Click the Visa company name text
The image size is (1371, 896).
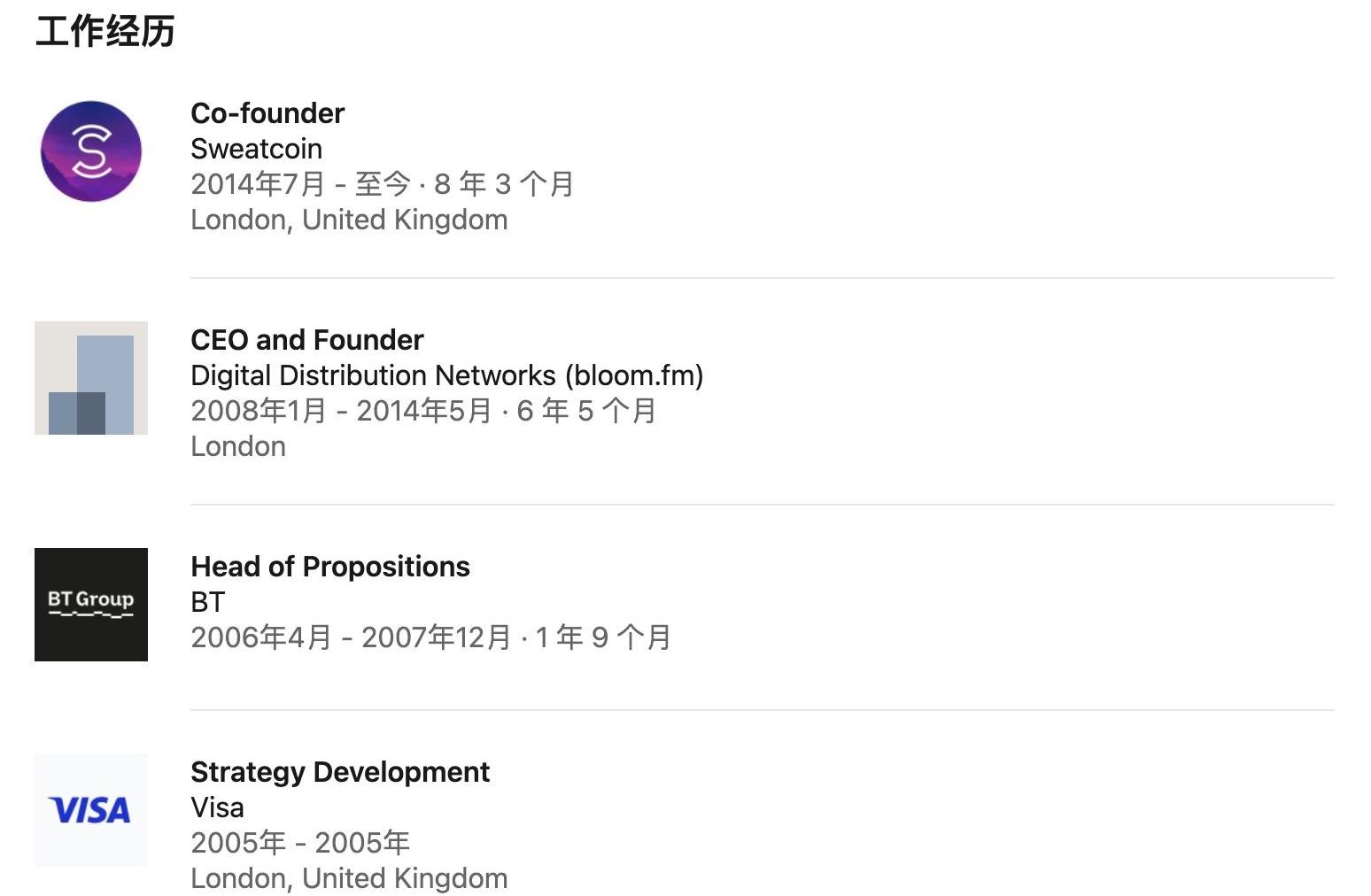(217, 807)
